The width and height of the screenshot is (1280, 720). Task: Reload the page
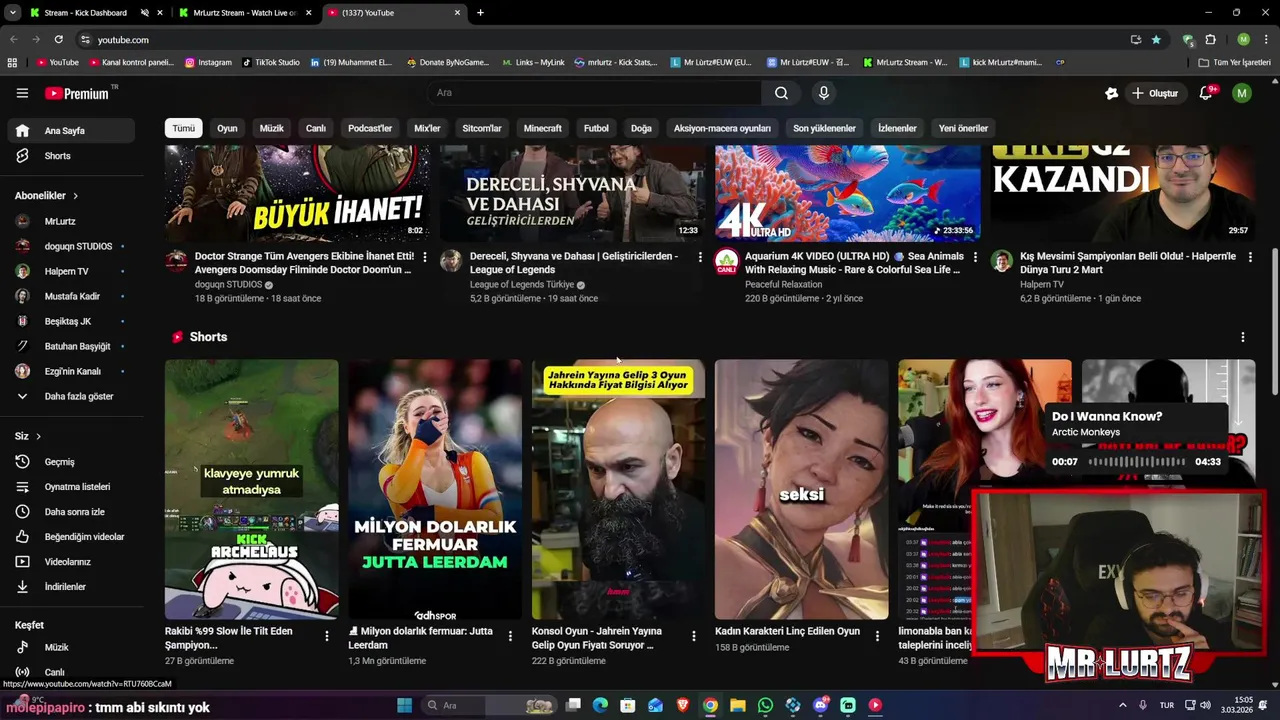(58, 39)
